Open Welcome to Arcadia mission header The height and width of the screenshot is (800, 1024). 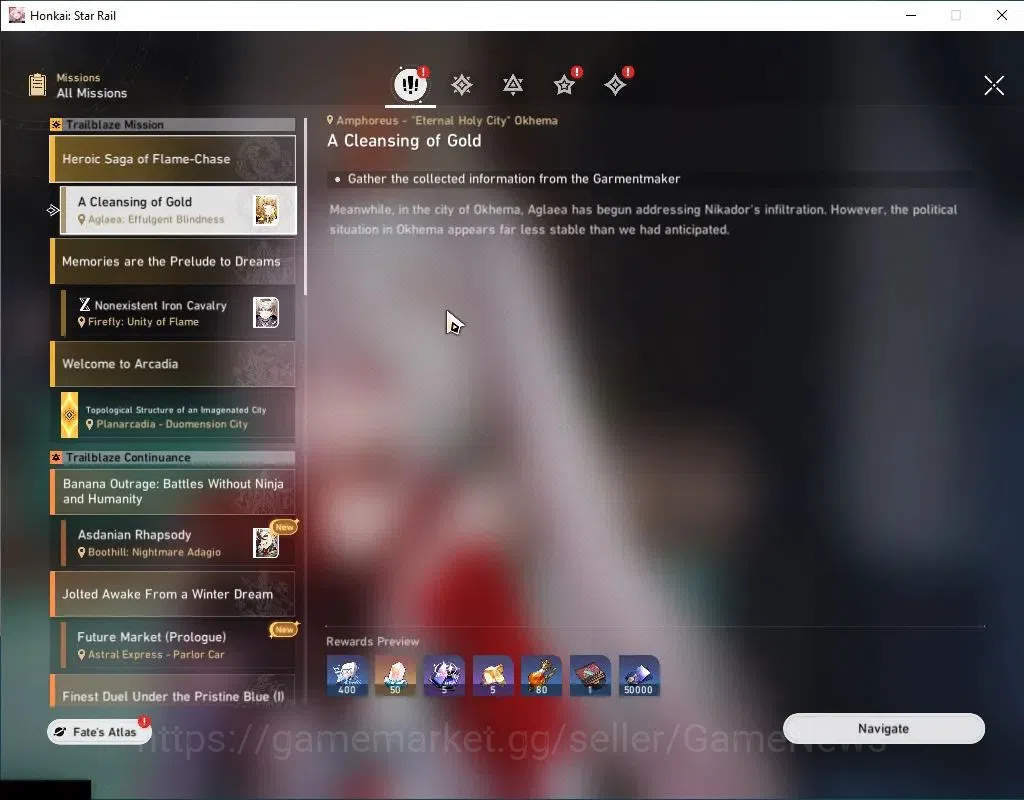[173, 364]
